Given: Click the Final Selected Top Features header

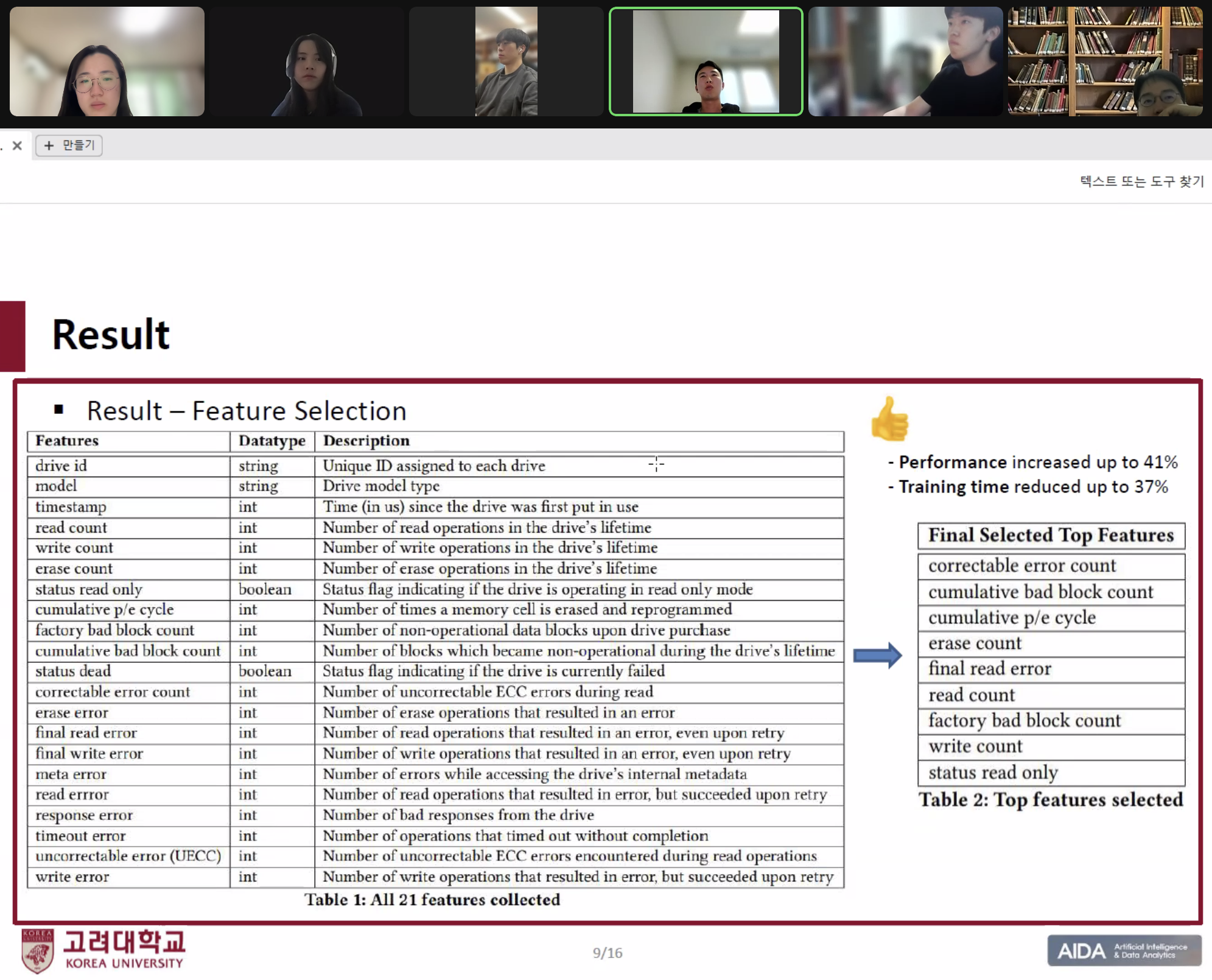Looking at the screenshot, I should (x=1051, y=535).
